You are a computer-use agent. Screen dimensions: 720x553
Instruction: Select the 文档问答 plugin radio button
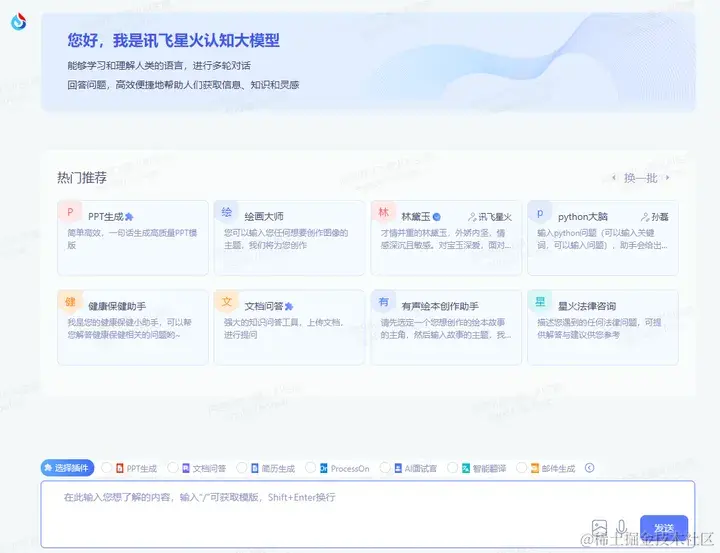click(172, 468)
